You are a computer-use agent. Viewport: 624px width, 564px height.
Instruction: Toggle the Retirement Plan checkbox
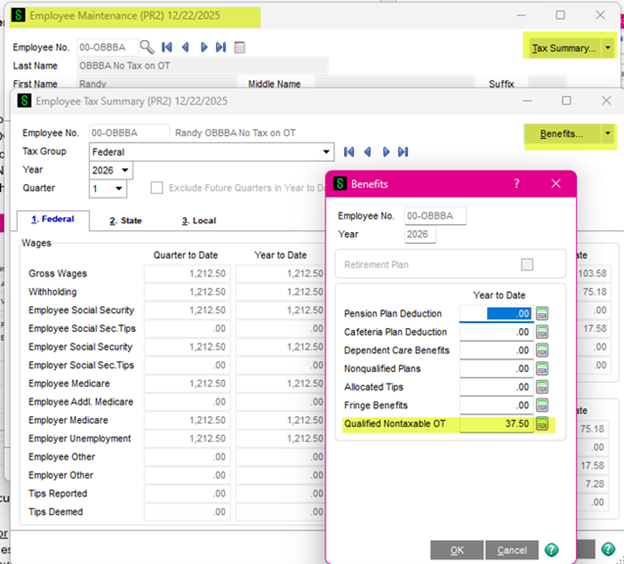click(527, 265)
